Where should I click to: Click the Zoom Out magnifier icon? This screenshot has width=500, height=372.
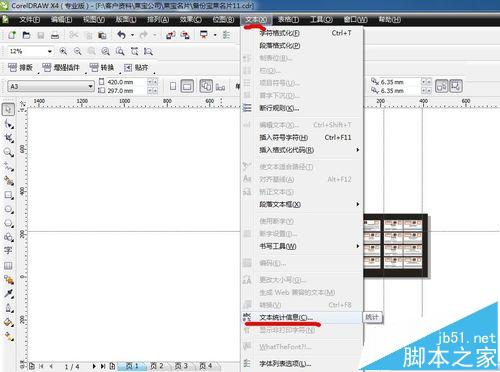(x=77, y=51)
